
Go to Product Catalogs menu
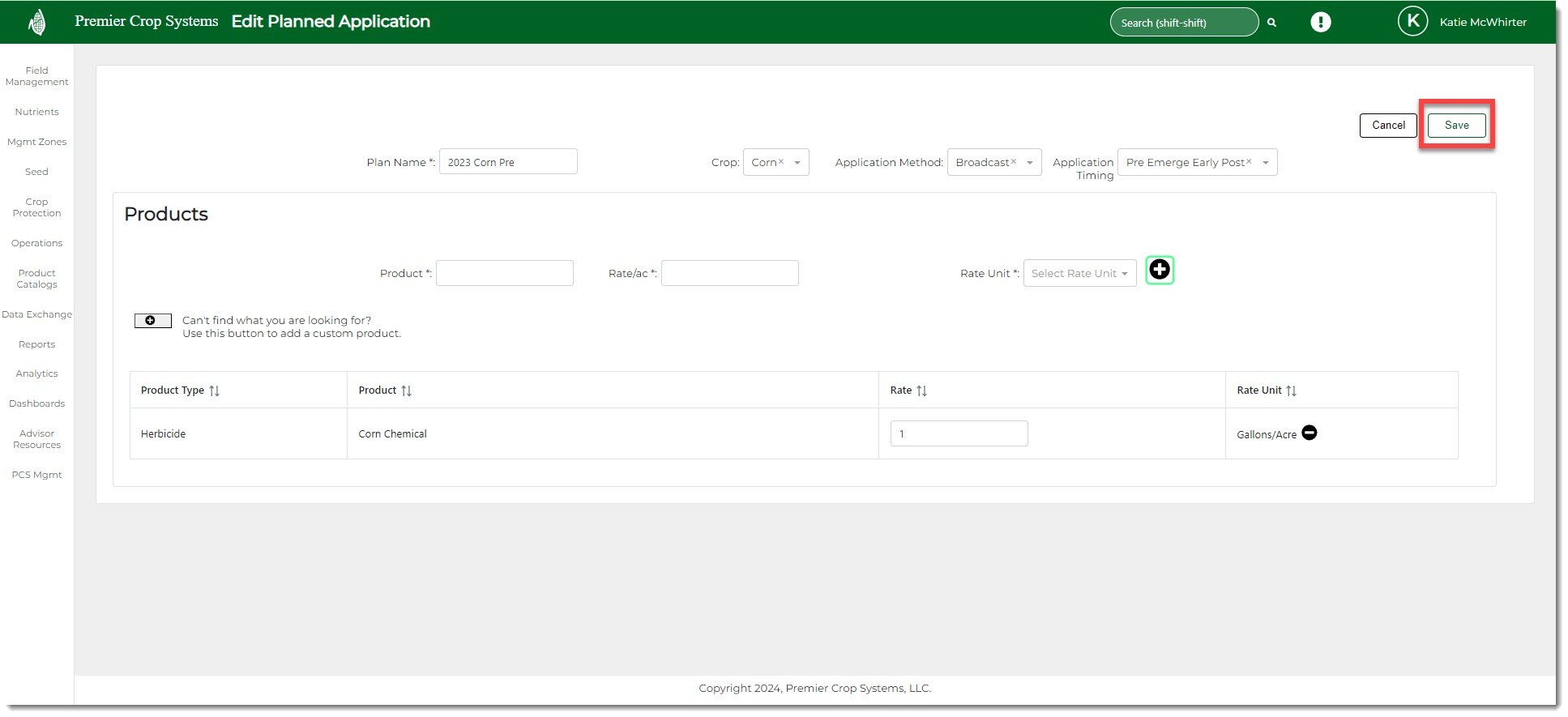tap(36, 279)
